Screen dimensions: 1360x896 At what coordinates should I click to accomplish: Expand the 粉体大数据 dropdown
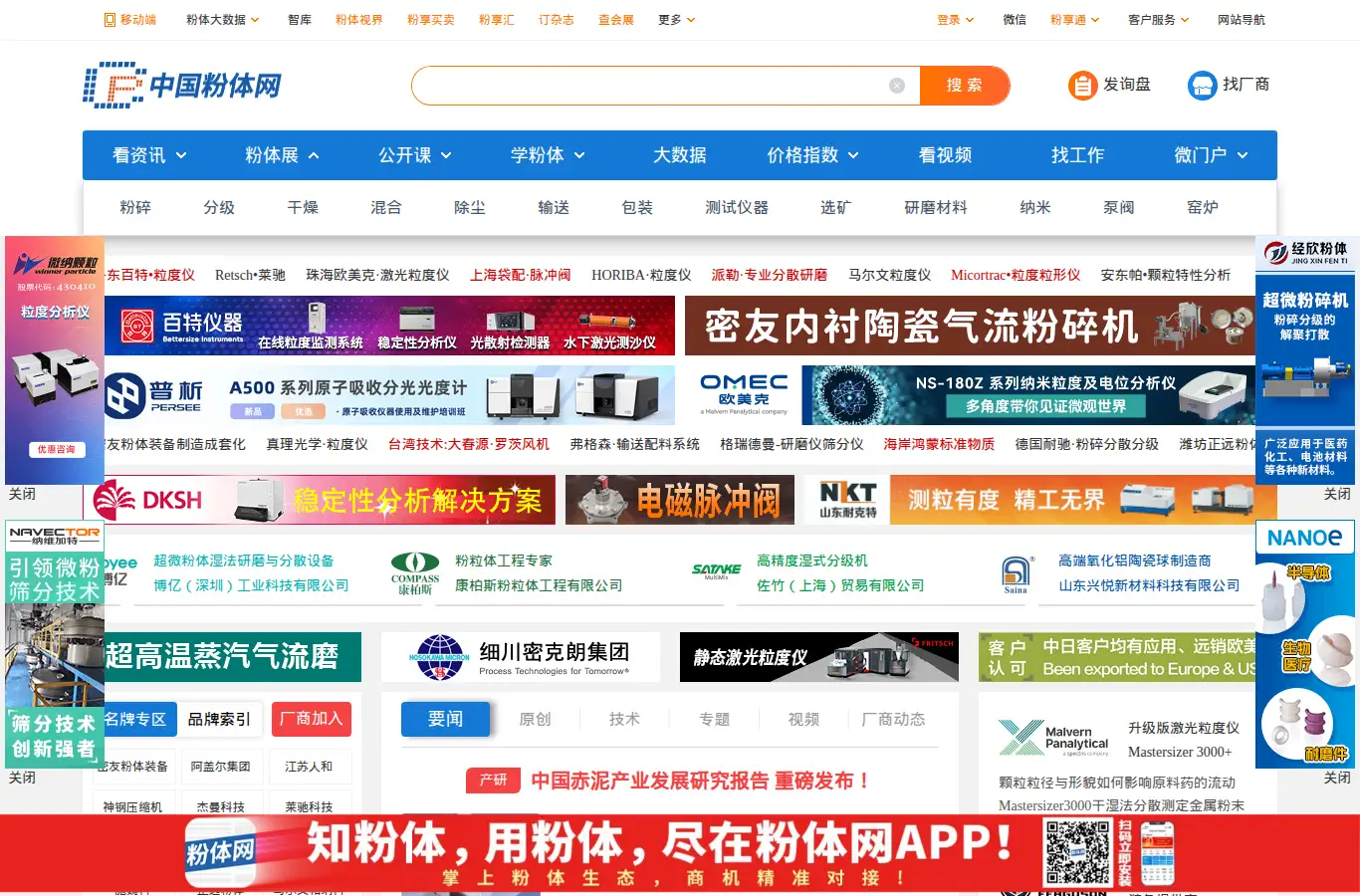[222, 20]
